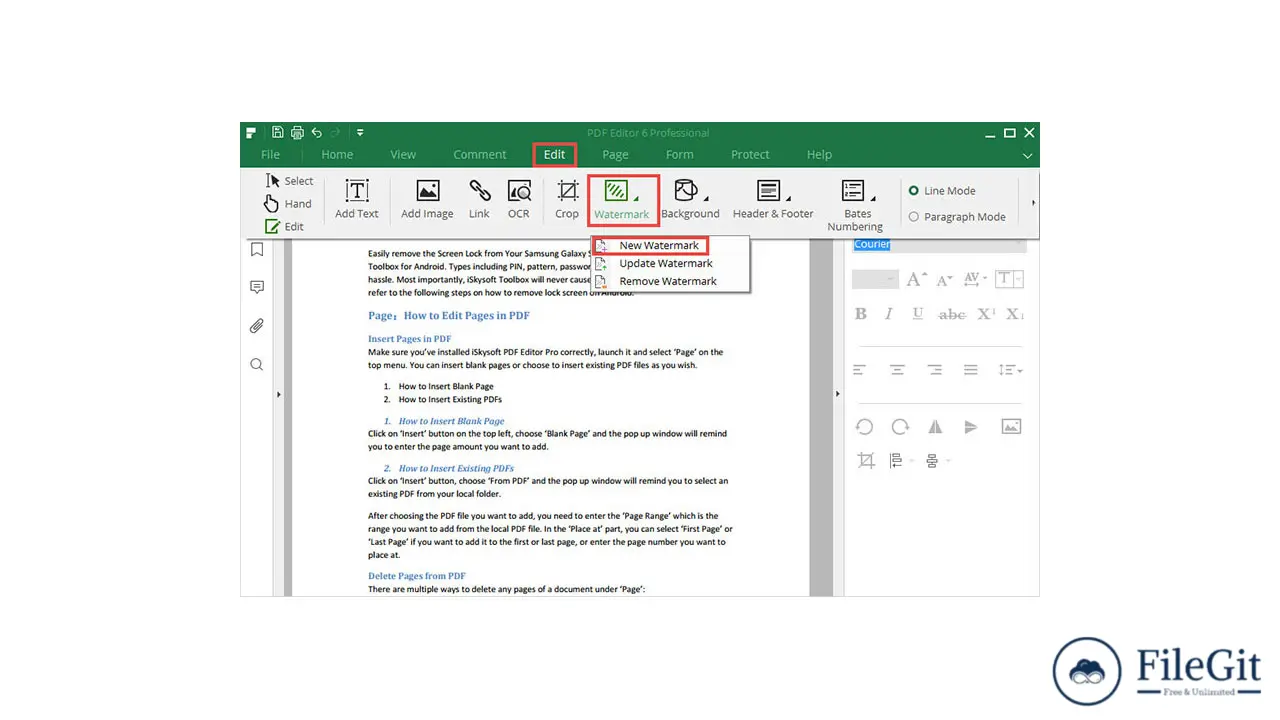Viewport: 1280px width, 720px height.
Task: Switch to the Help tab
Action: [819, 155]
